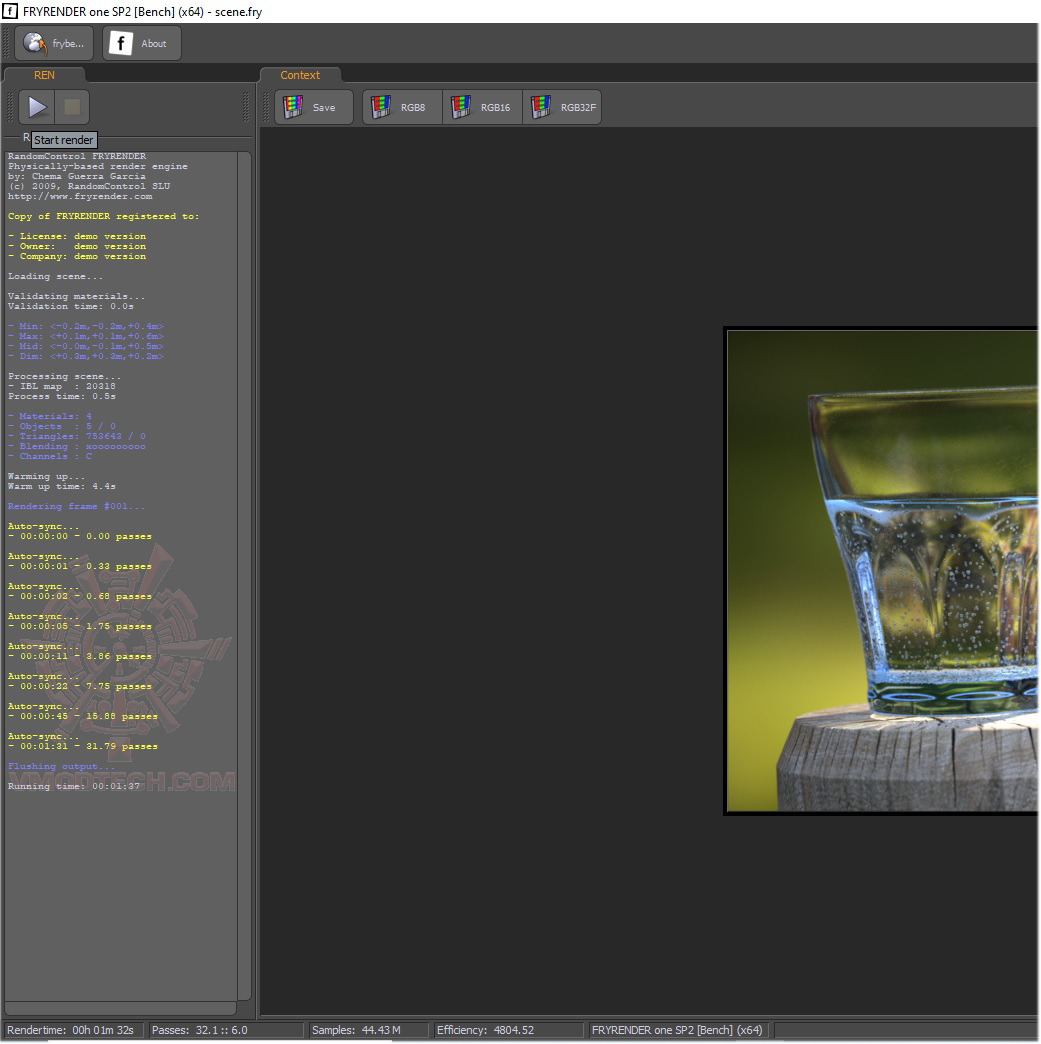Viewport: 1041px width, 1044px height.
Task: Click the Context toolbar drag grip handle
Action: (266, 107)
